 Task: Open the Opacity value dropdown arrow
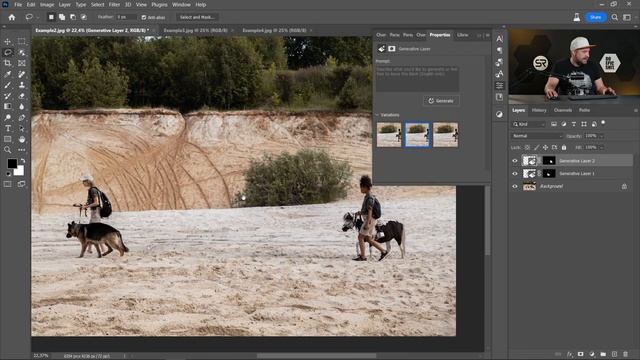(x=601, y=136)
